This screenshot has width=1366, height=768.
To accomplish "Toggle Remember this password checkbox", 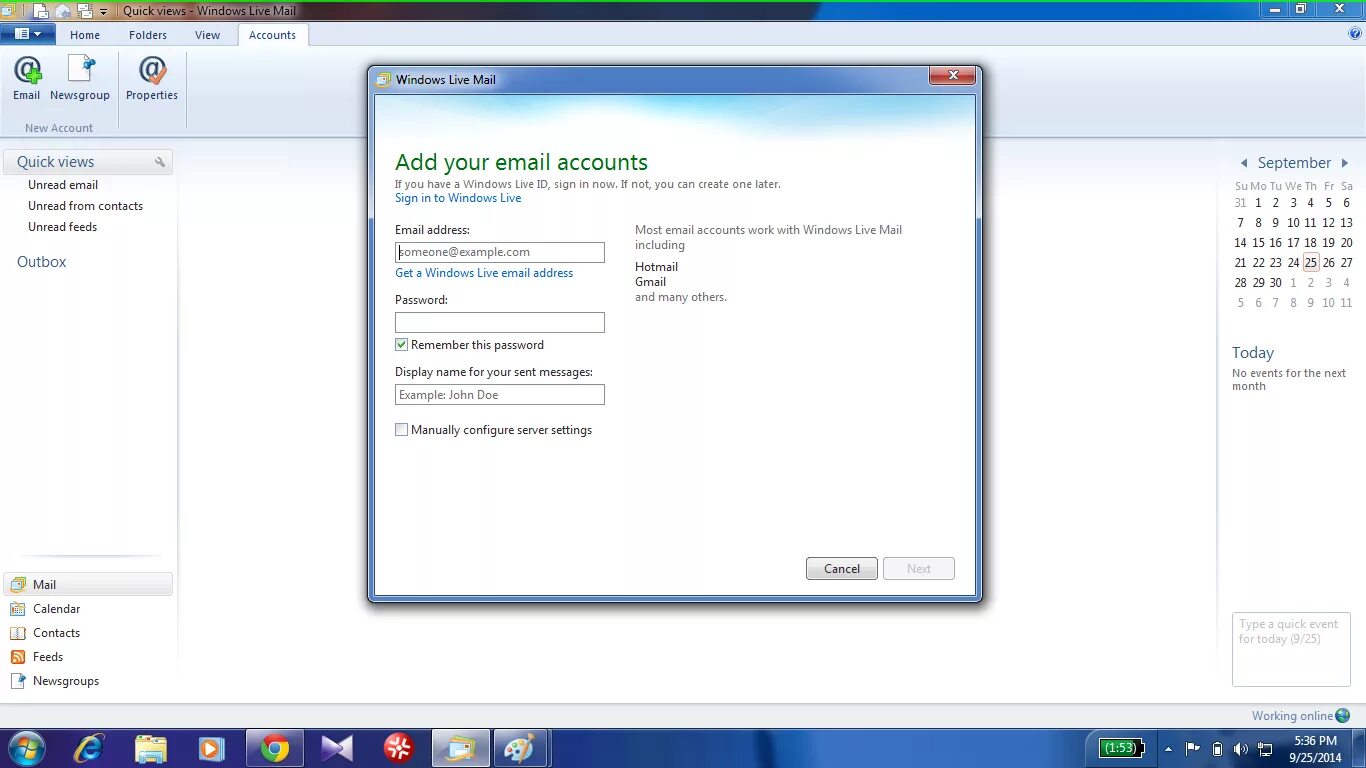I will [402, 345].
